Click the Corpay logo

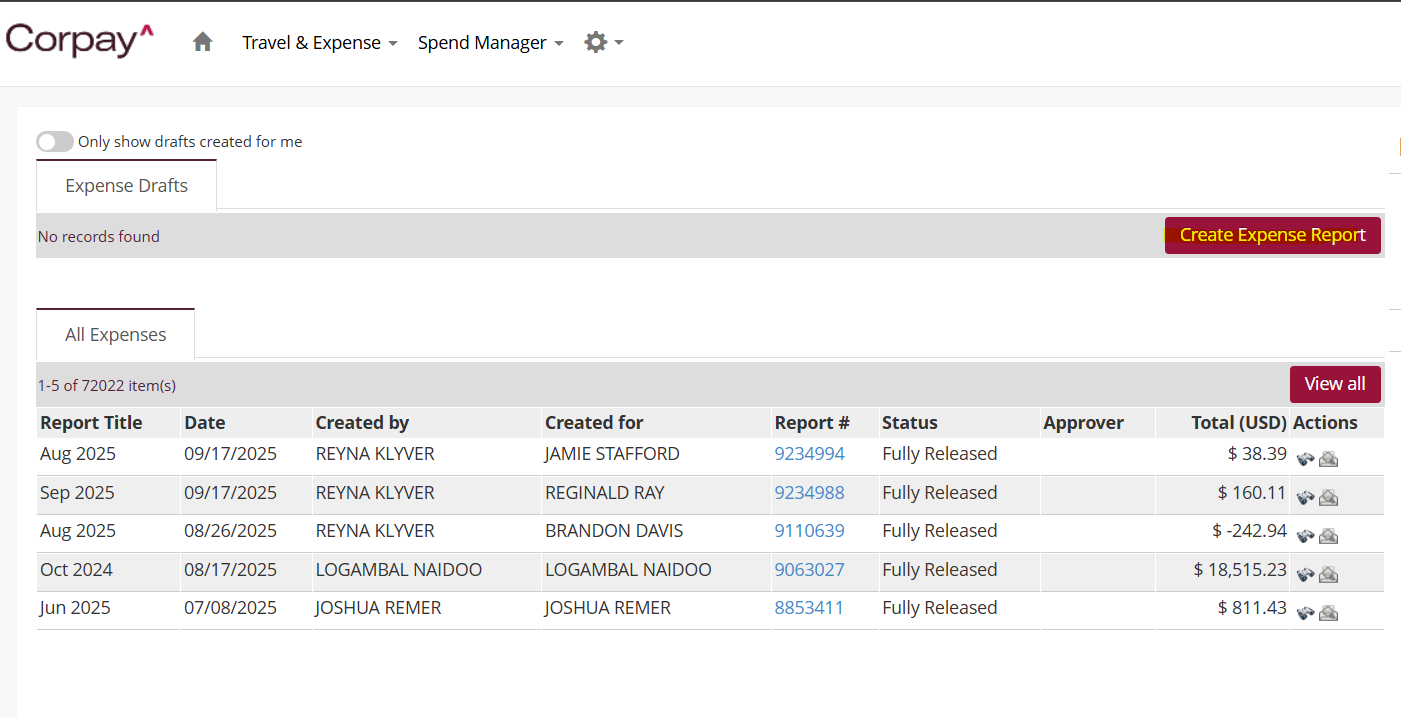(x=80, y=41)
